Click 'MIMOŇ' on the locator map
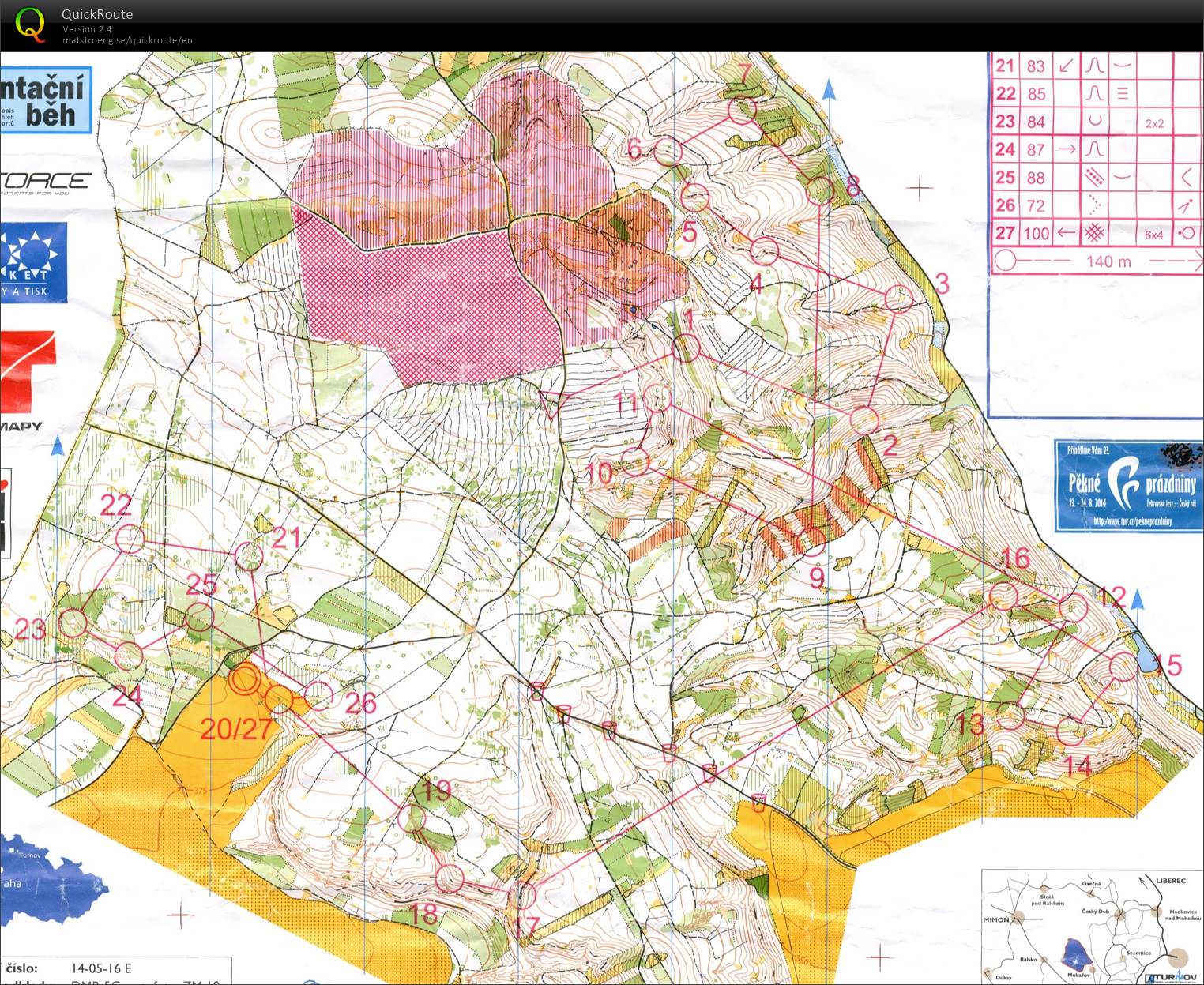The width and height of the screenshot is (1204, 985). tap(995, 919)
